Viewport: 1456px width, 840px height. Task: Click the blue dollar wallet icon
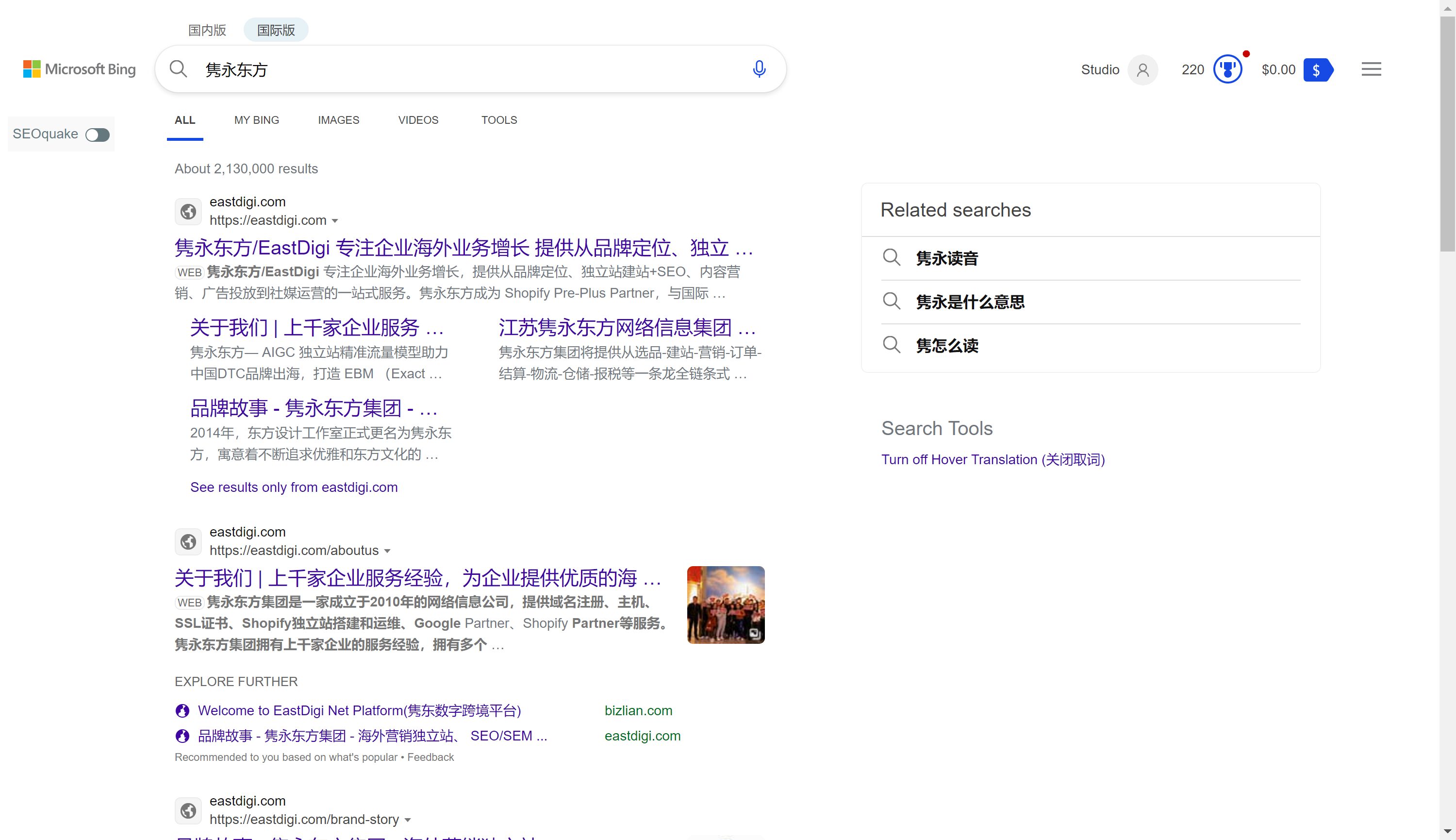(1318, 70)
